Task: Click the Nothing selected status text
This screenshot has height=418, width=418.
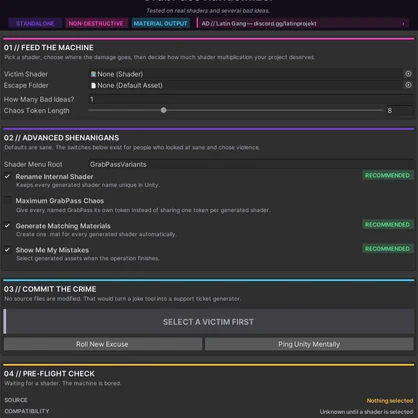Action: tap(390, 400)
